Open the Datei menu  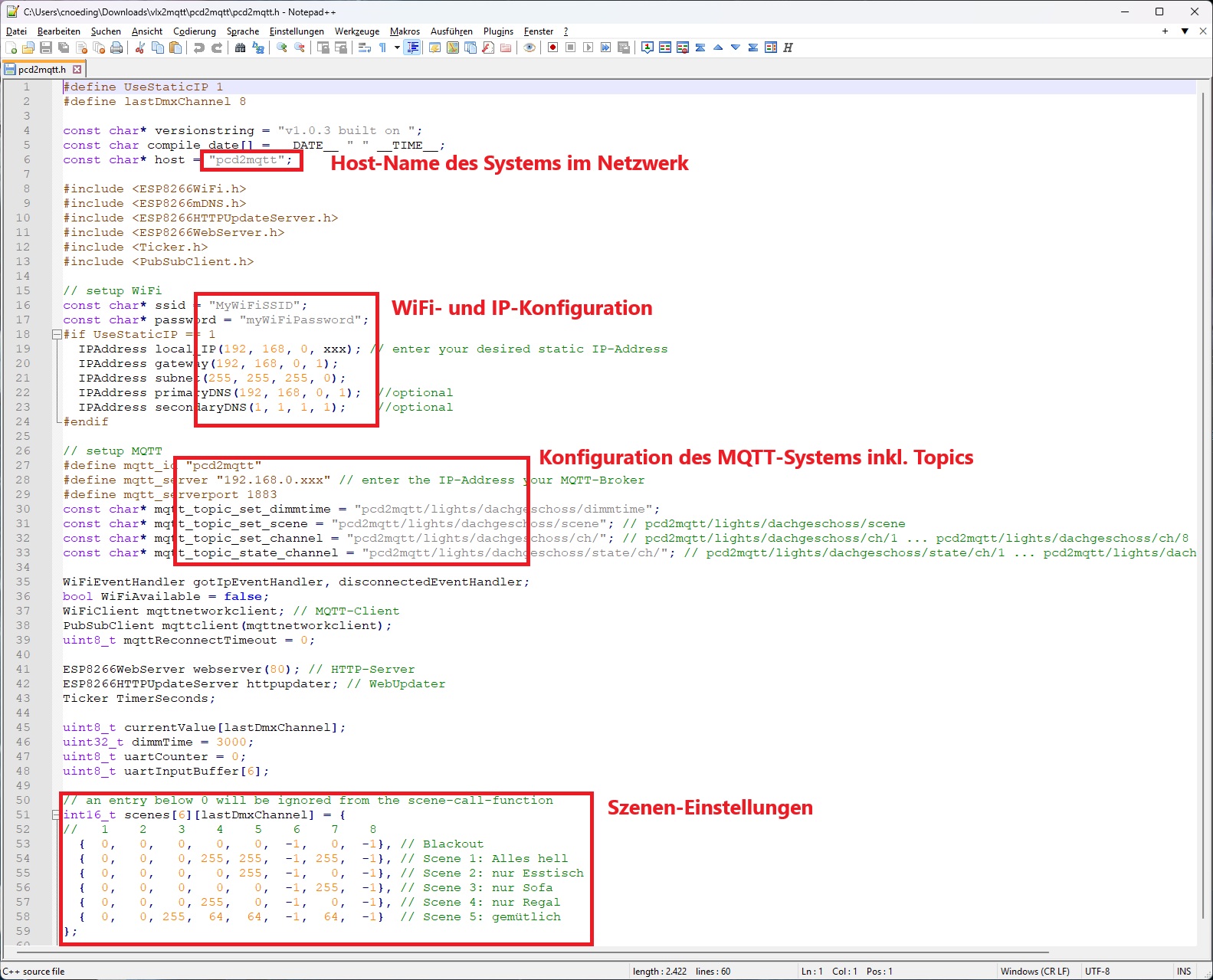[16, 31]
